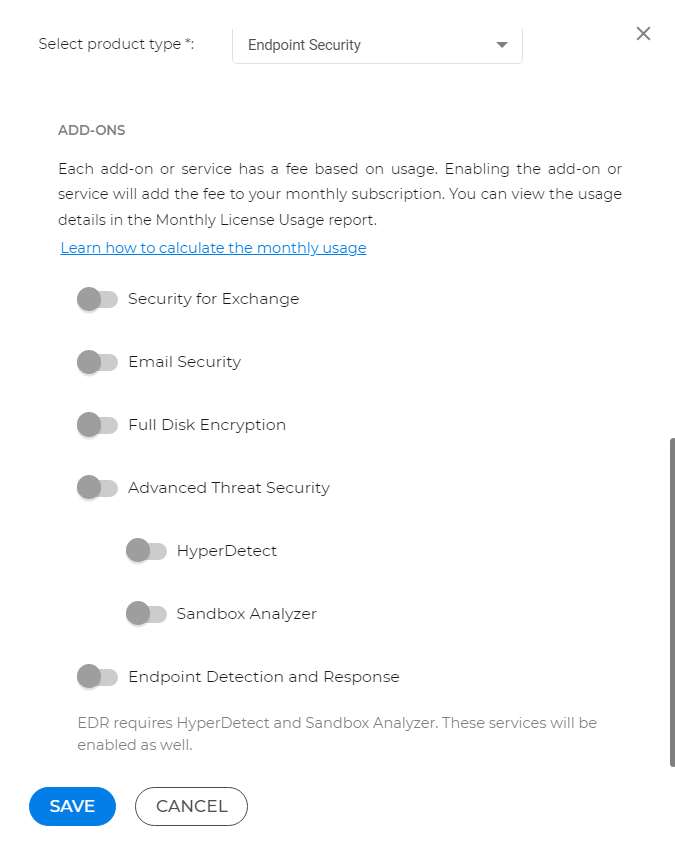675x854 pixels.
Task: Activate the Sandbox Analyzer toggle
Action: (146, 613)
